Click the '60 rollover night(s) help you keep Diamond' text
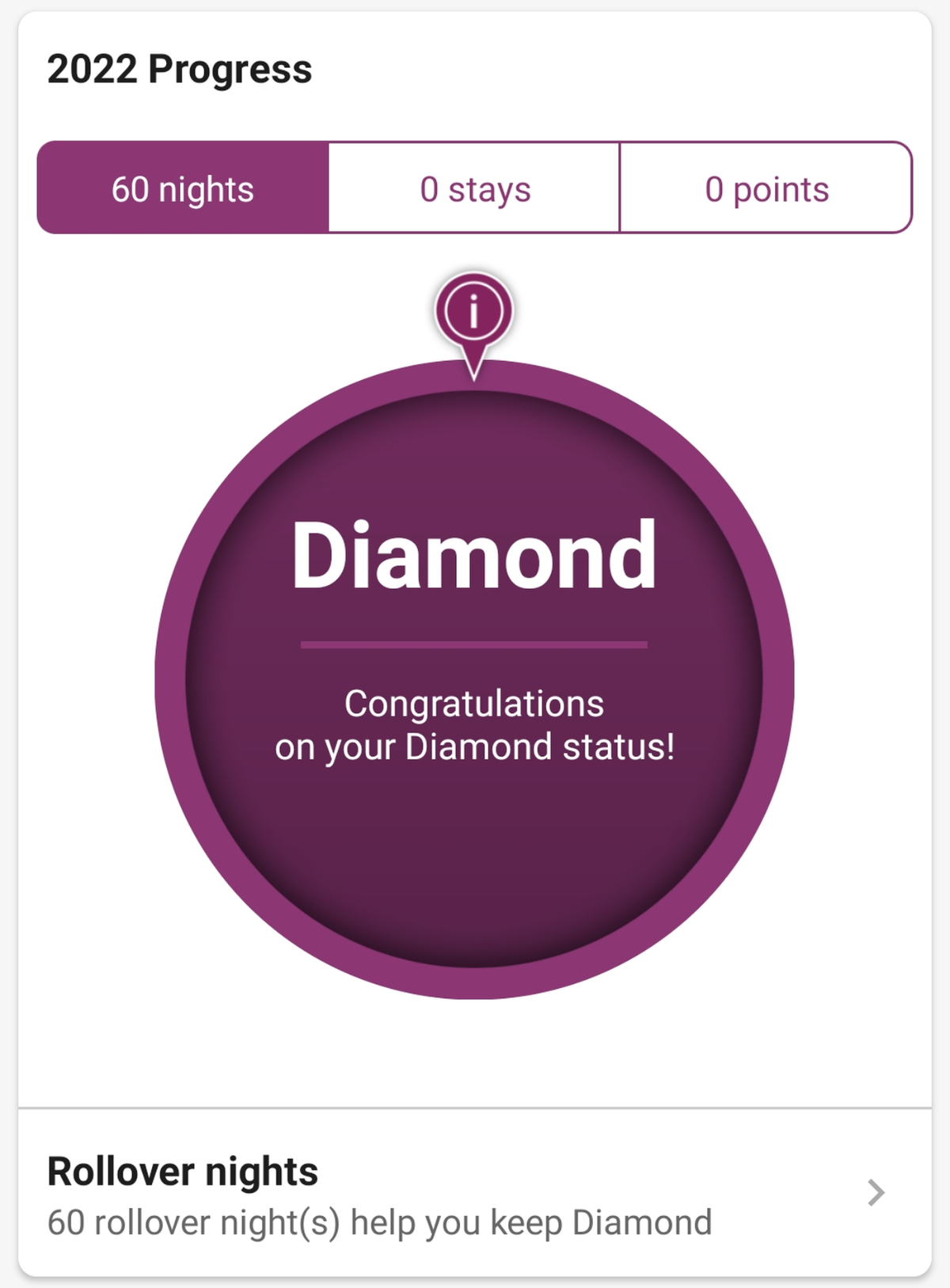Viewport: 950px width, 1288px height. 379,1222
